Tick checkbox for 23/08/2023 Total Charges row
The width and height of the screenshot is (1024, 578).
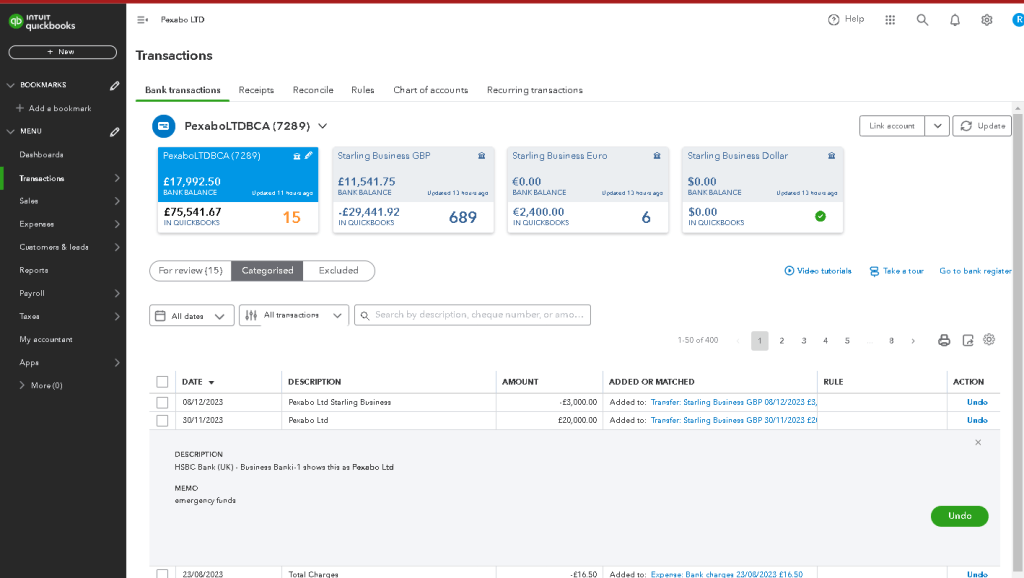click(x=162, y=574)
